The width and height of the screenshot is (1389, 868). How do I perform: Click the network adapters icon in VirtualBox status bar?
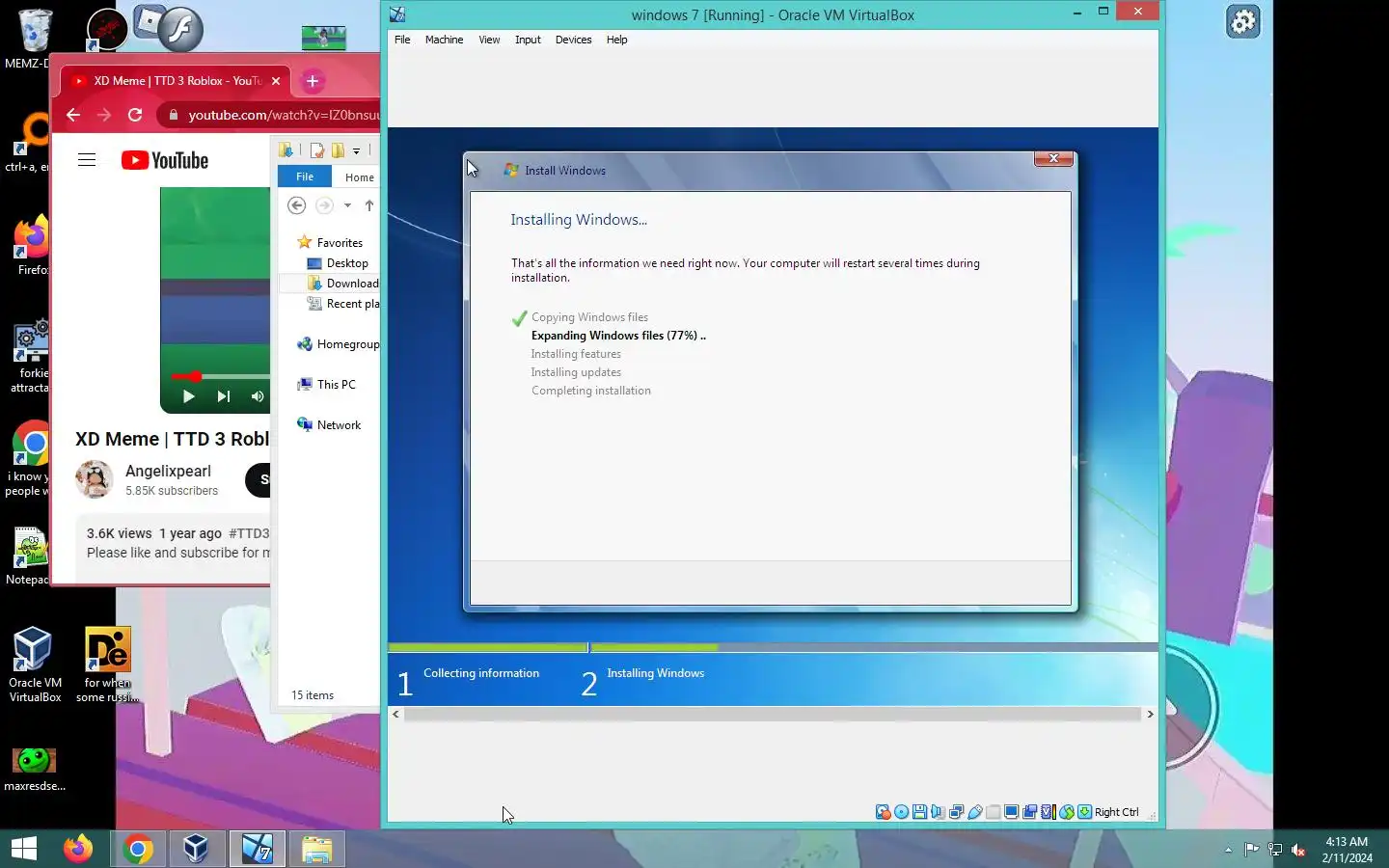point(956,812)
